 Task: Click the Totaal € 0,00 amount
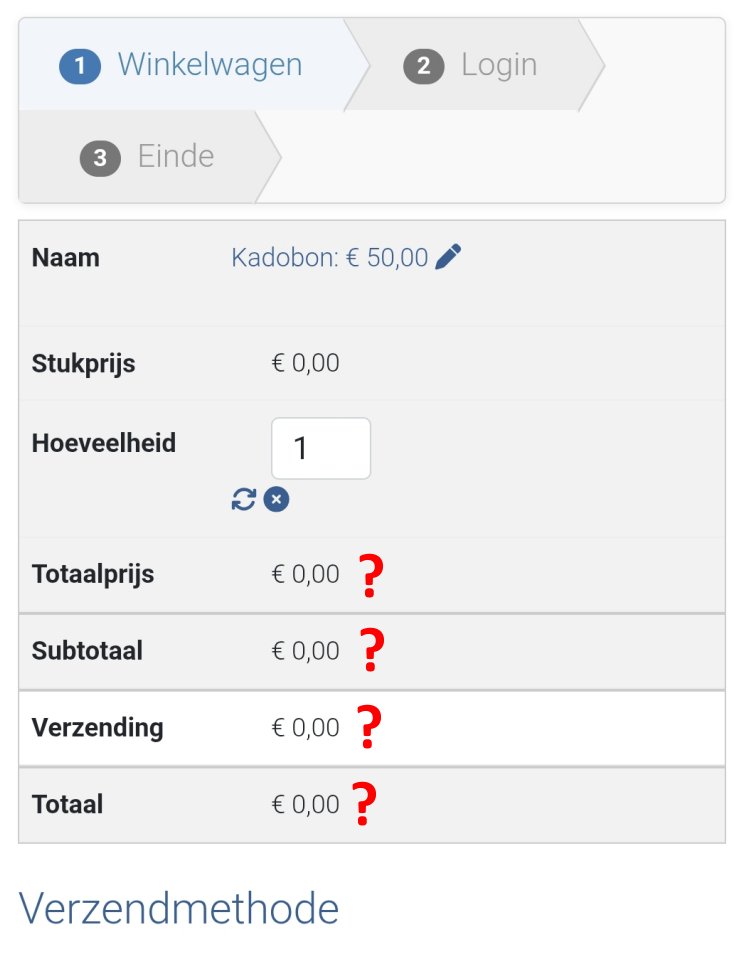coord(305,804)
